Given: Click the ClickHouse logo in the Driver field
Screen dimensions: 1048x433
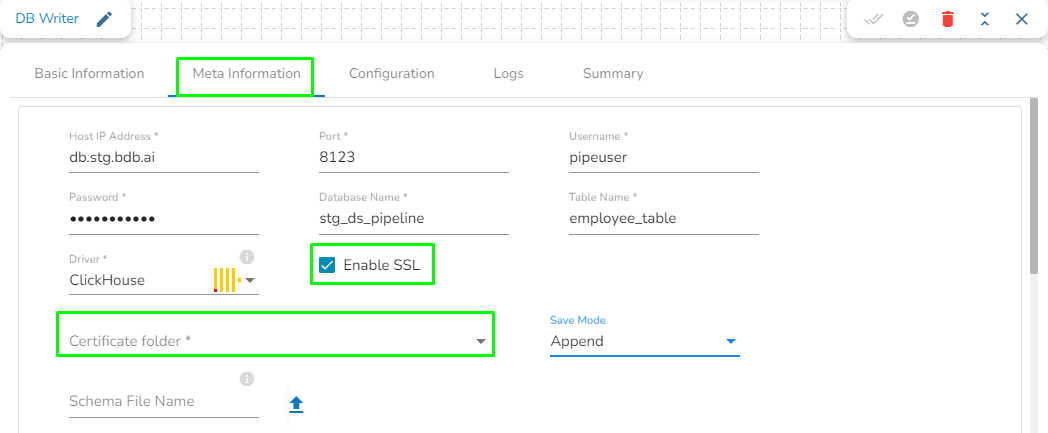Looking at the screenshot, I should pyautogui.click(x=226, y=280).
